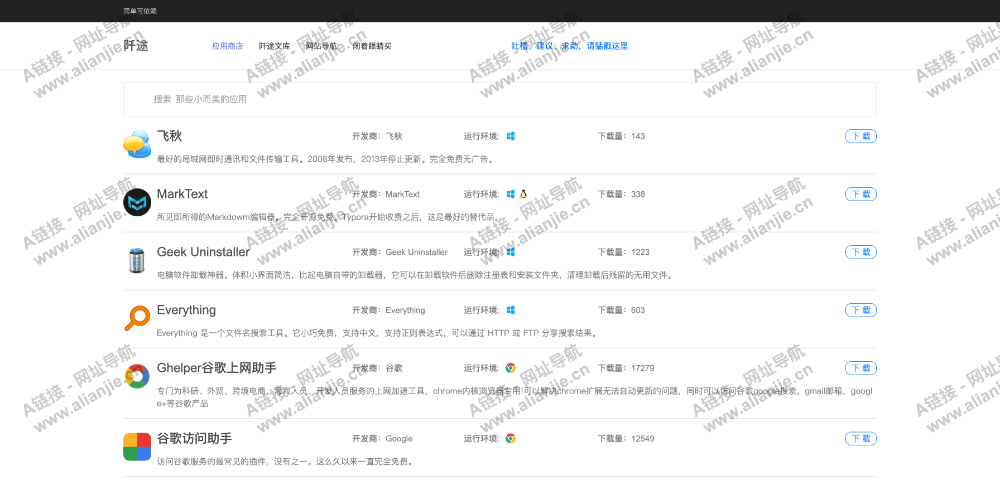Open the 应用商店 tab
1000x485 pixels.
pos(227,46)
